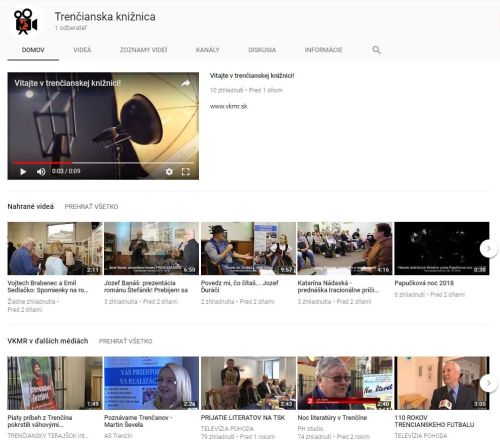Click the Vitajte v trenčianskej knižnici! title link
Viewport: 500px width, 440px height.
[252, 76]
